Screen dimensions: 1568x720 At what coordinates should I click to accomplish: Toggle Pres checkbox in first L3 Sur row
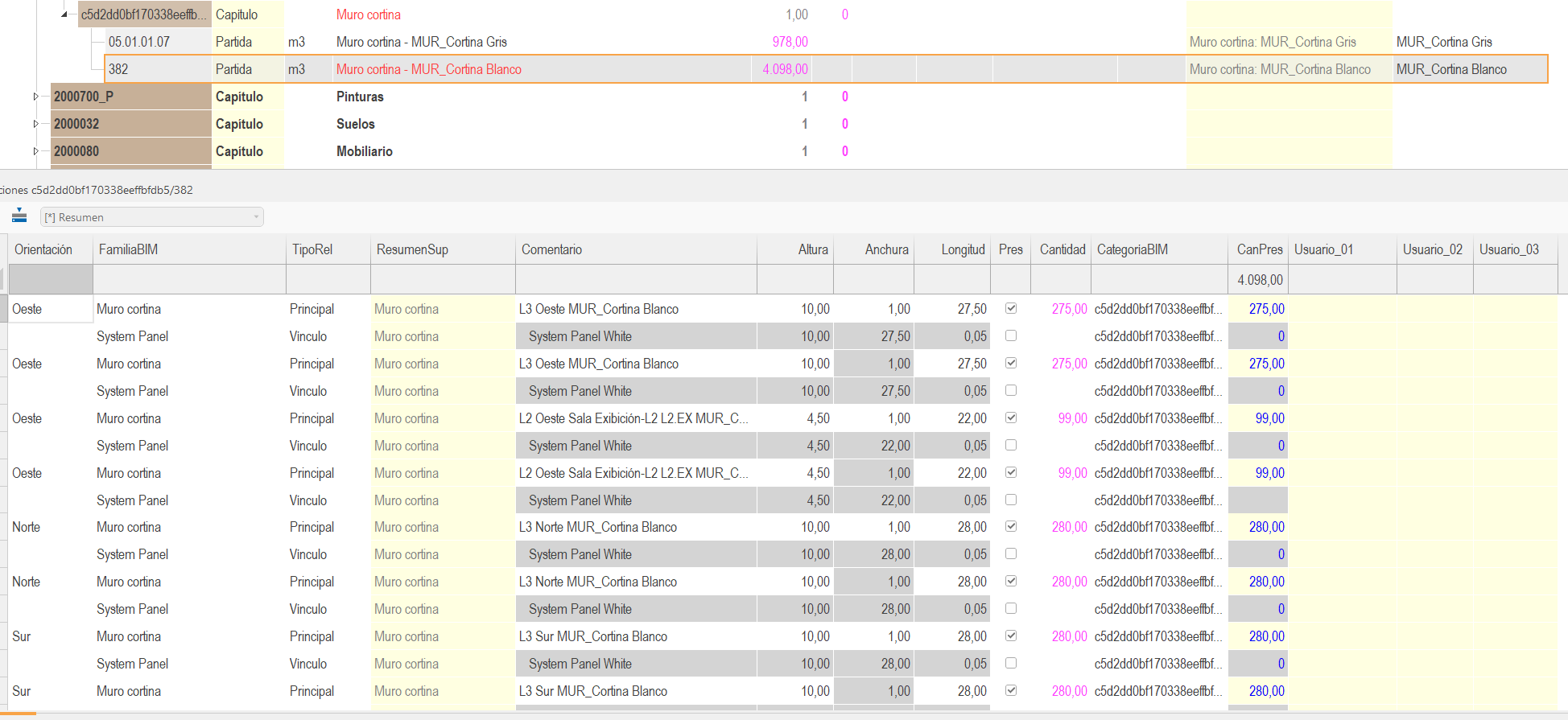pyautogui.click(x=1011, y=636)
